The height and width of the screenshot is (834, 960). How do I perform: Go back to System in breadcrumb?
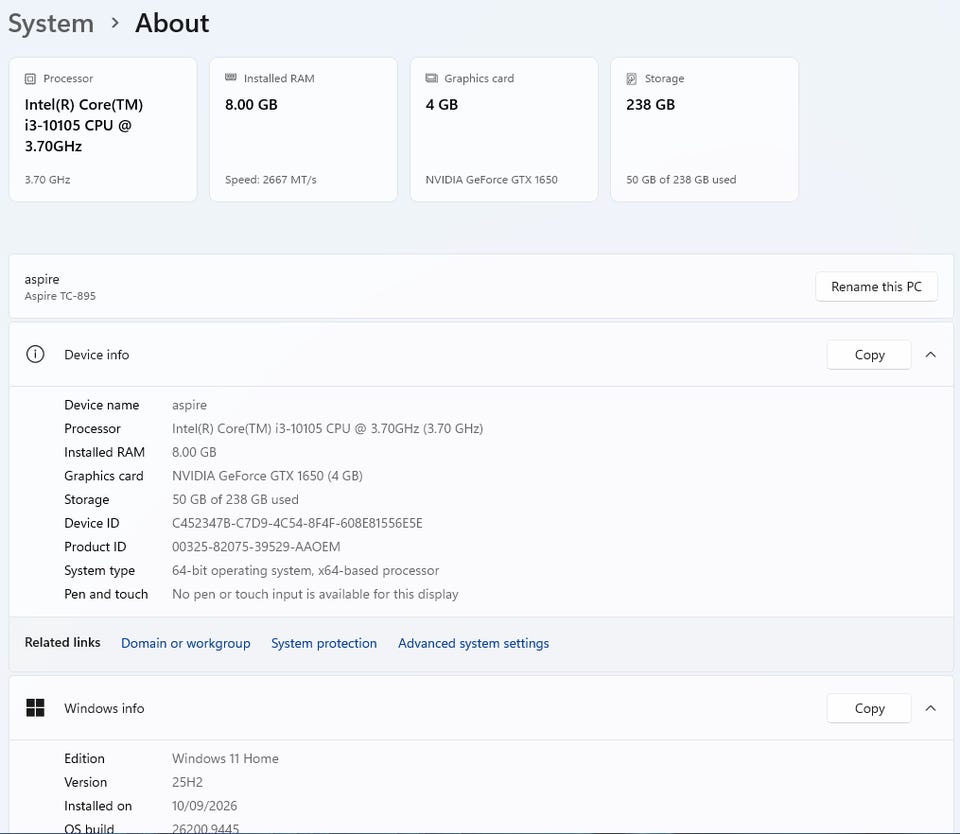(x=51, y=23)
